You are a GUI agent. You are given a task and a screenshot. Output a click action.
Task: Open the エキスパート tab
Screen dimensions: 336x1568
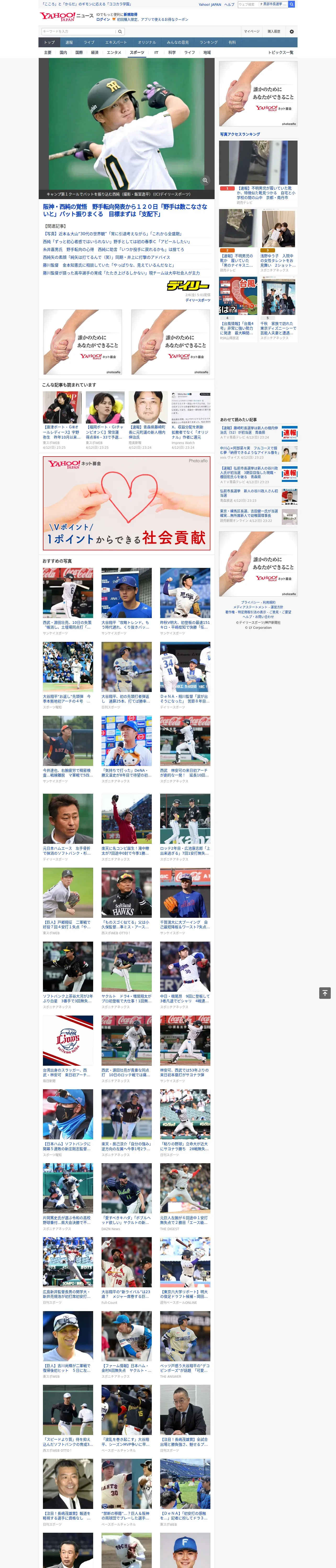(116, 42)
